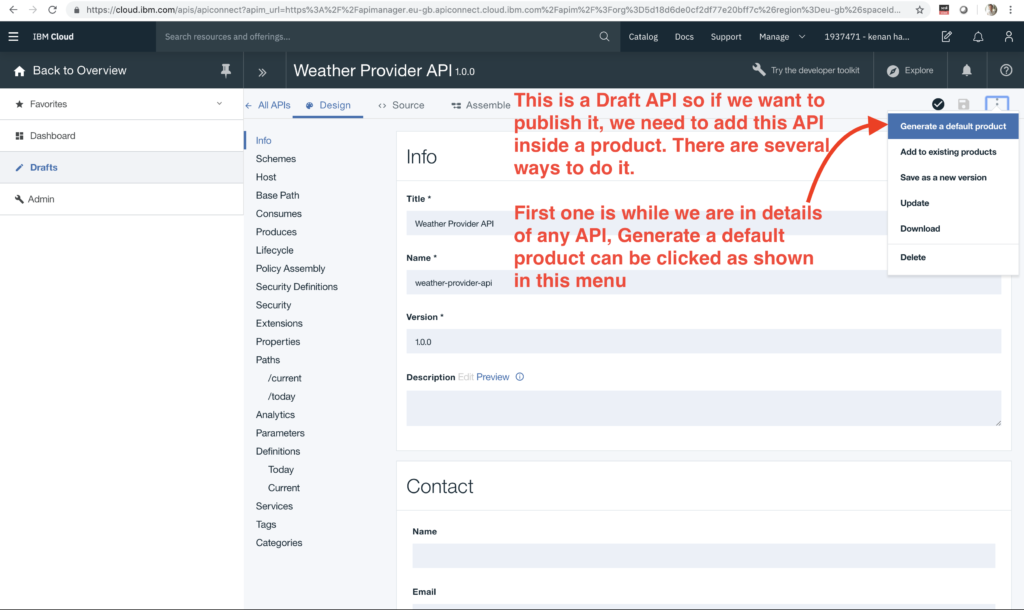1024x610 pixels.
Task: Click the home icon beside Back to Overview
Action: [x=19, y=71]
